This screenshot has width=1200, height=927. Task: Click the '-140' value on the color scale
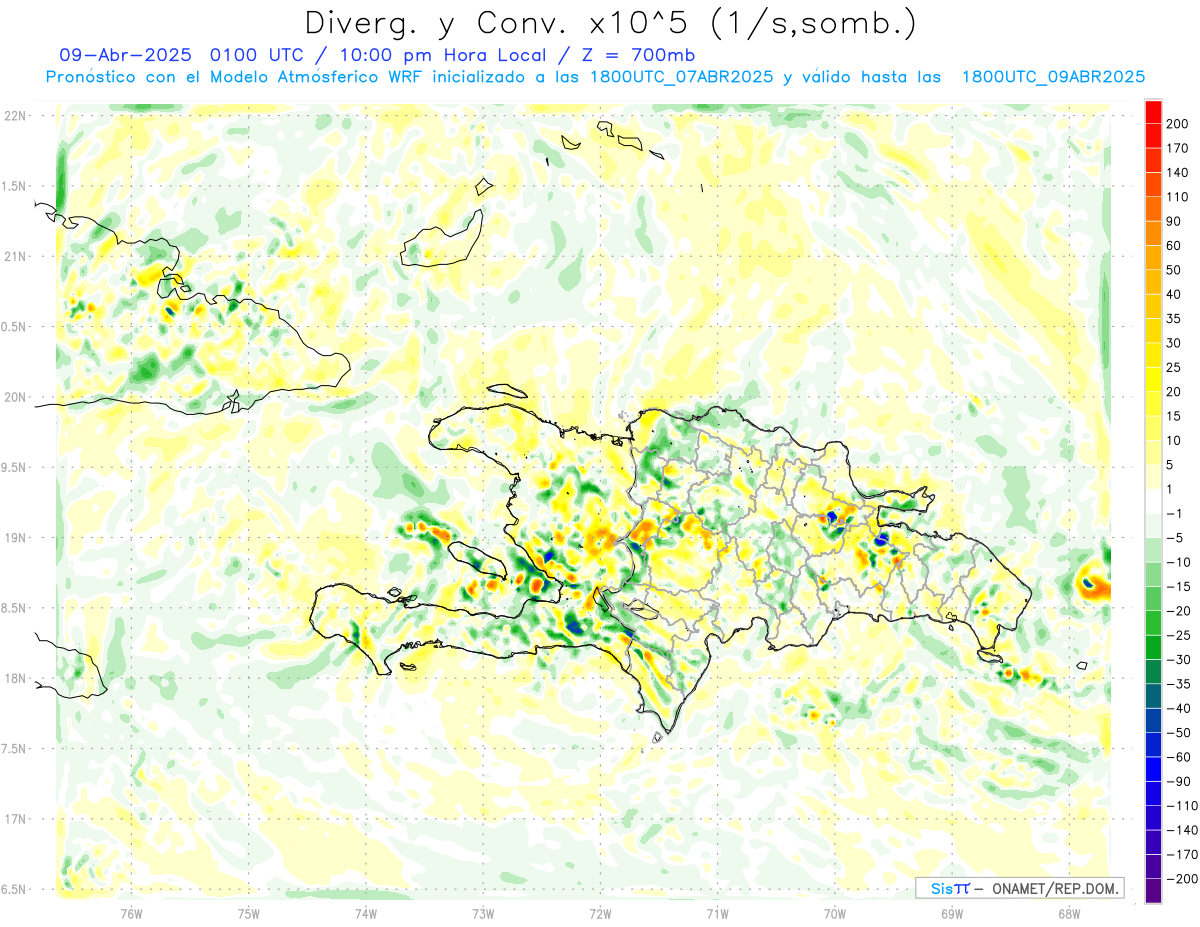click(x=1182, y=830)
